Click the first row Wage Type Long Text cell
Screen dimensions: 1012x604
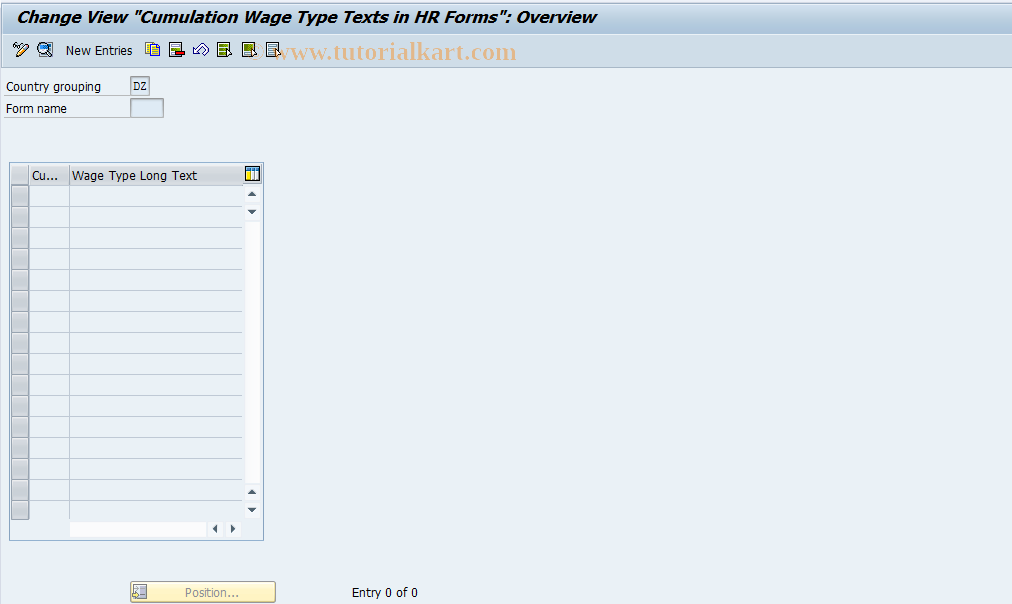click(x=156, y=196)
